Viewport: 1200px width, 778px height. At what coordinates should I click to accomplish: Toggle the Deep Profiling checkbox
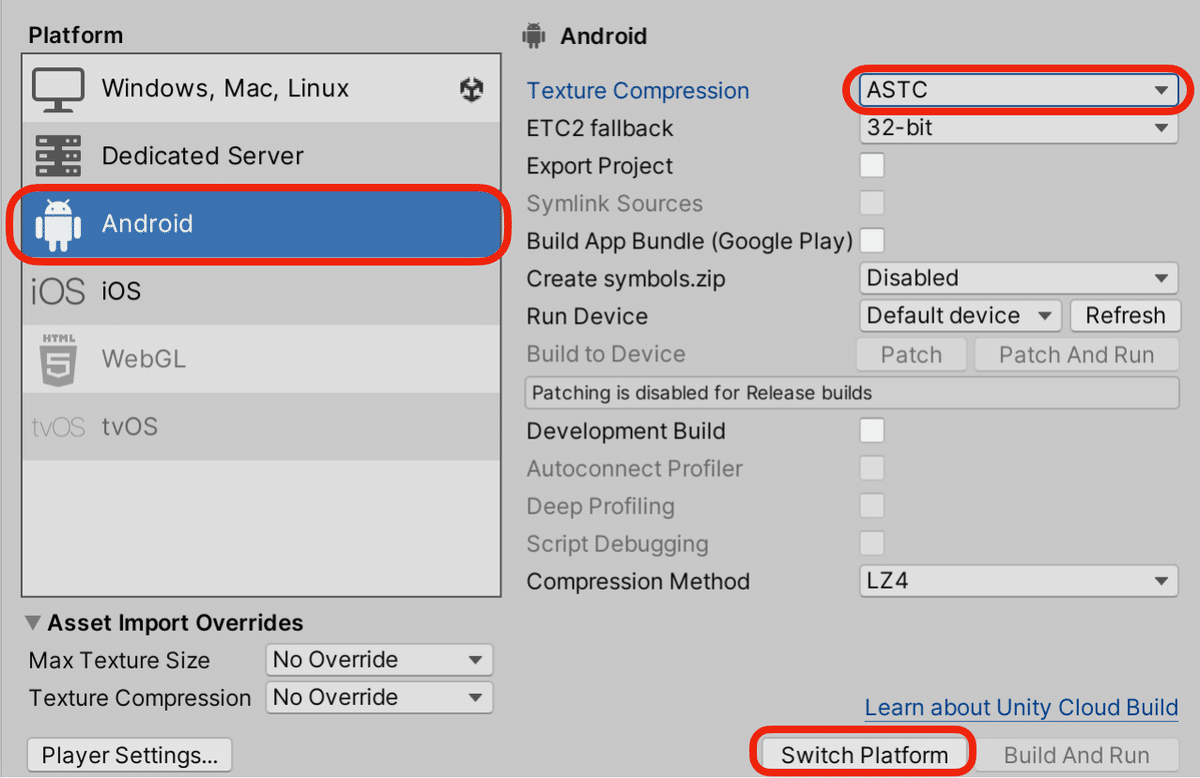pos(872,506)
